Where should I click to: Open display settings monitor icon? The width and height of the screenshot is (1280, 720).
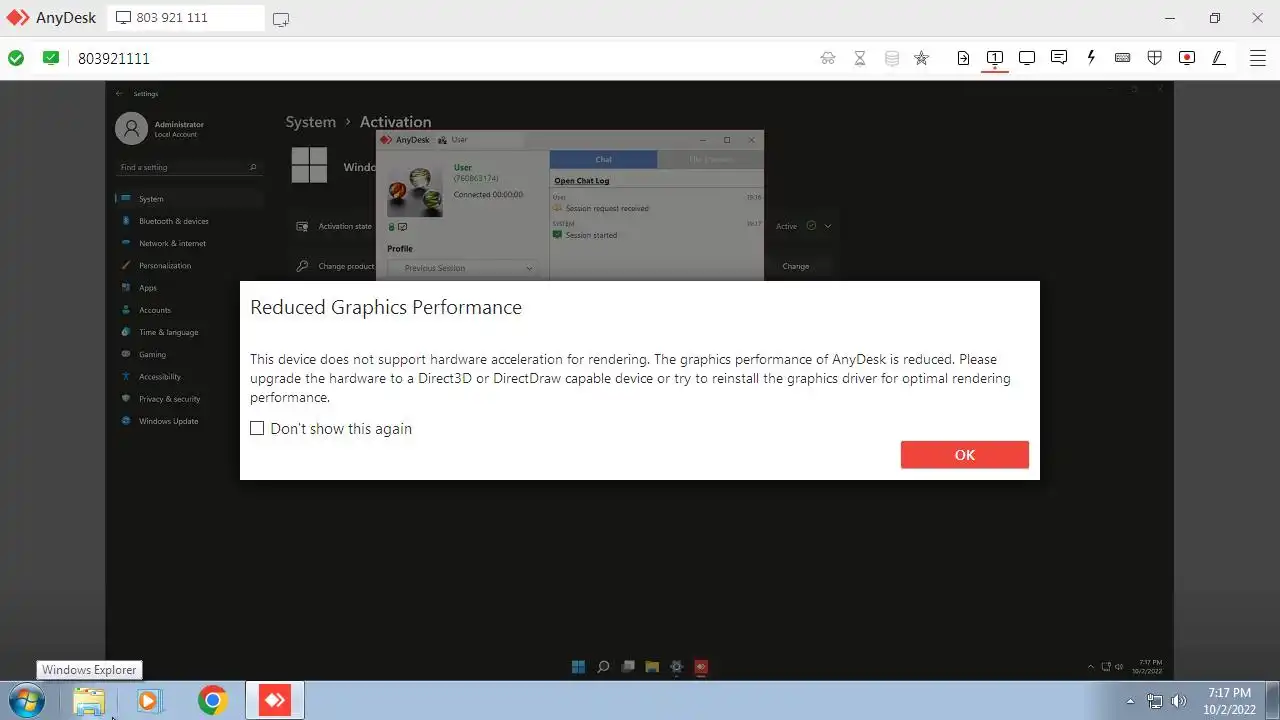coord(1027,58)
